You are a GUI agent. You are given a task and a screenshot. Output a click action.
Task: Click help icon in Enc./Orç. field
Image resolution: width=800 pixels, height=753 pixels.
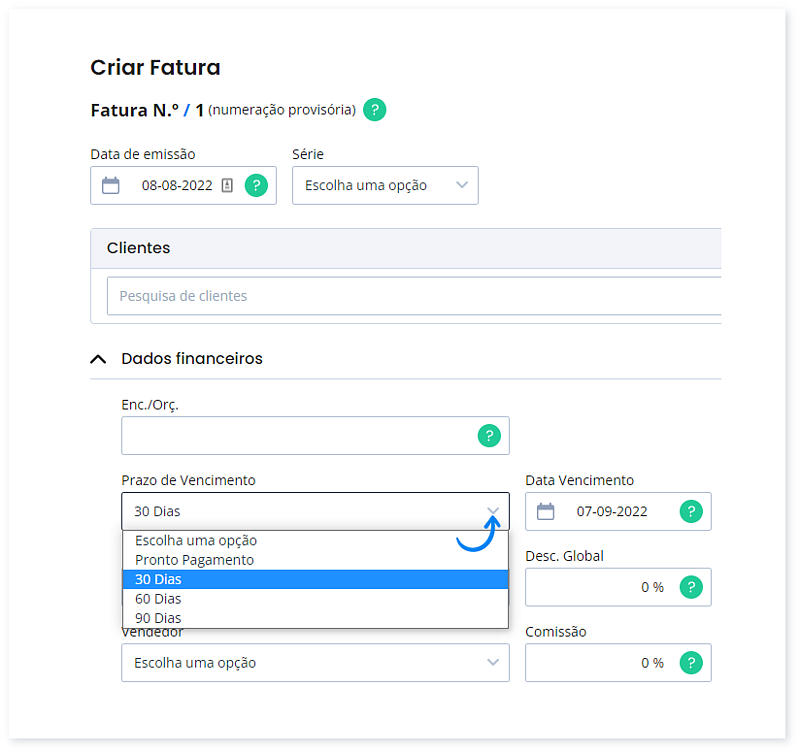click(489, 436)
